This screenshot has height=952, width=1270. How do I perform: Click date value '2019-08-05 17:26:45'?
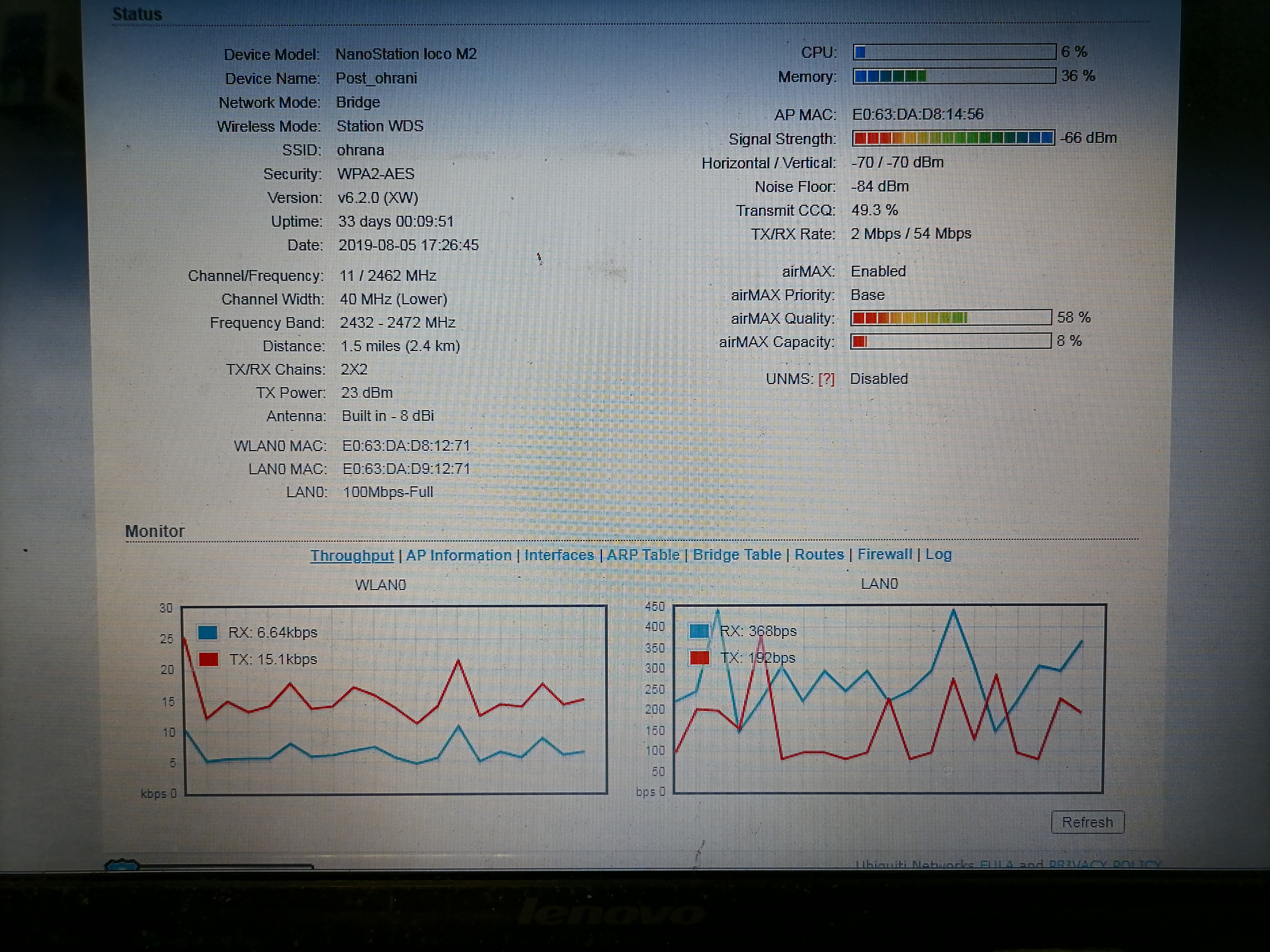[x=408, y=245]
